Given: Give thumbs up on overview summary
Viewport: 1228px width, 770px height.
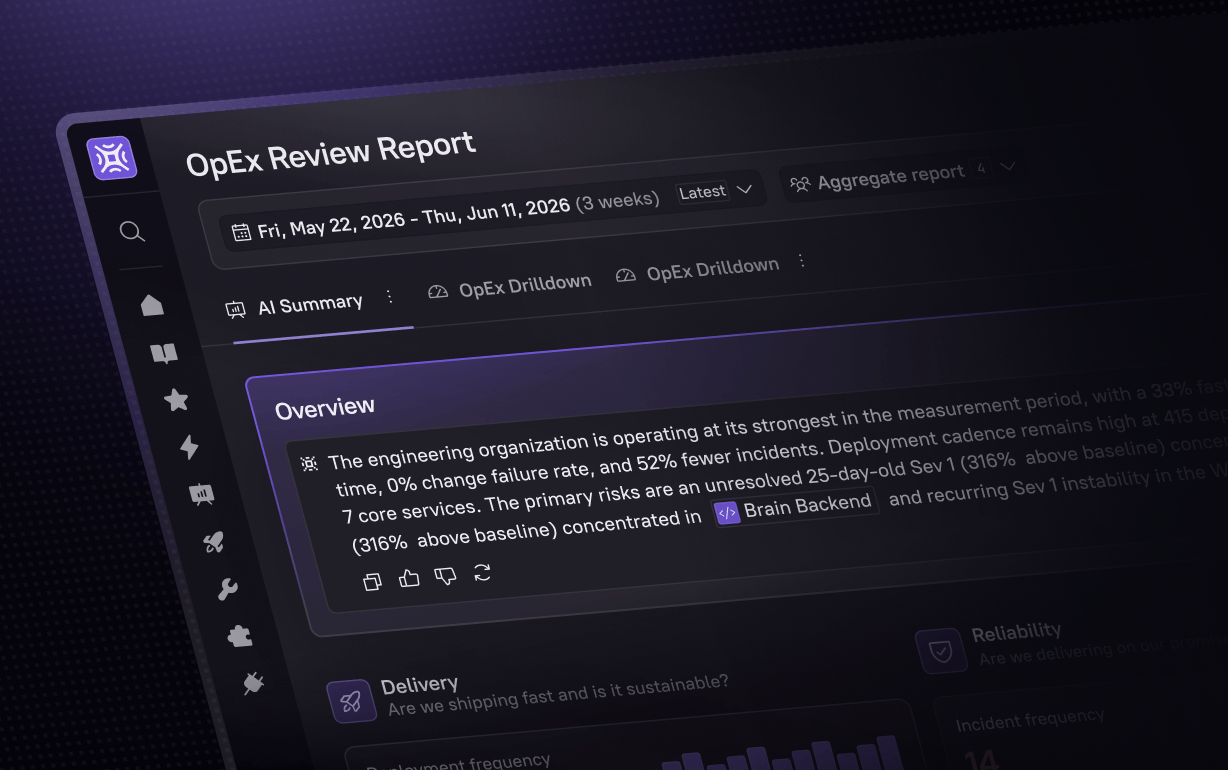Looking at the screenshot, I should 409,578.
